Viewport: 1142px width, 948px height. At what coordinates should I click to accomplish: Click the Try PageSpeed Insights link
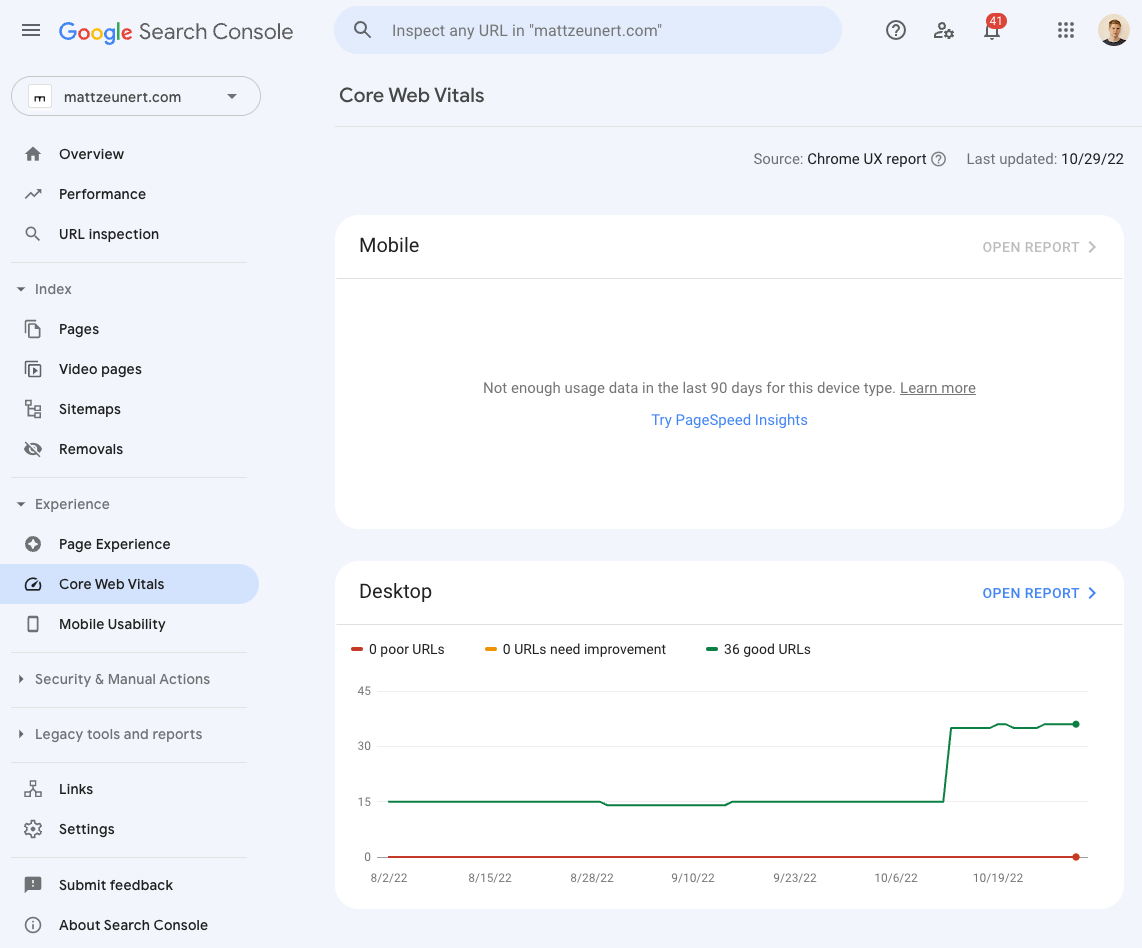click(729, 420)
